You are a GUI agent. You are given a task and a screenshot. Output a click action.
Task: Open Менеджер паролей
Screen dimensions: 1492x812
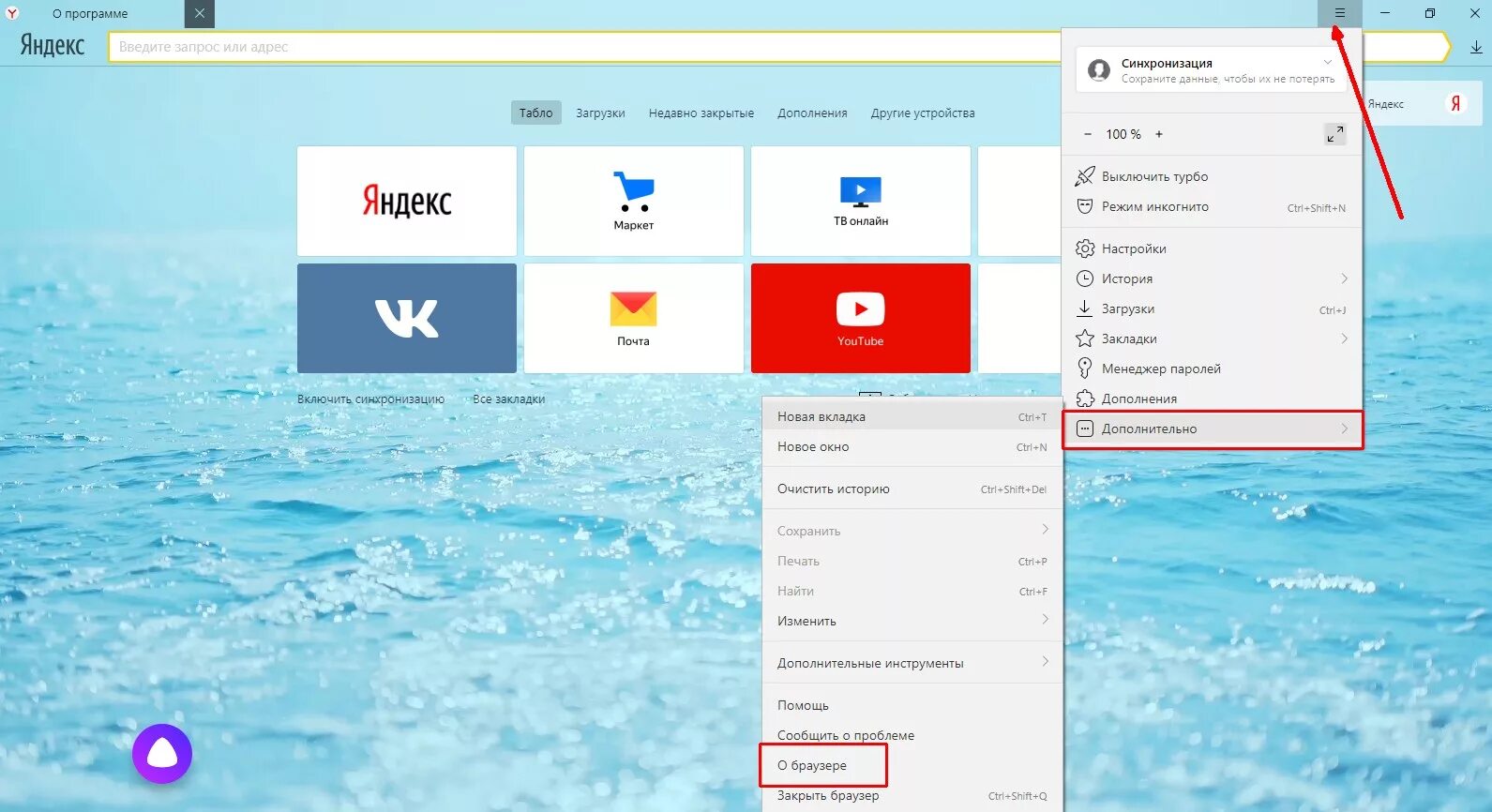(x=1212, y=368)
